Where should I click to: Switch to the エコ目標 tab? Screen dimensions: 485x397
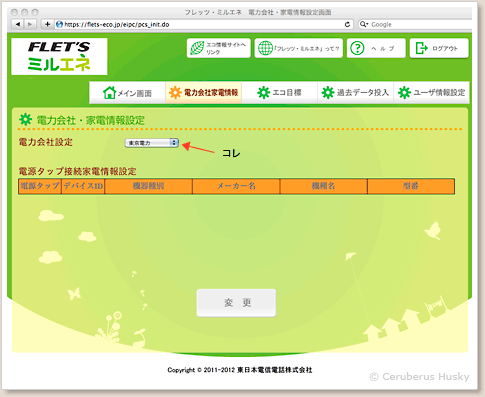(279, 92)
